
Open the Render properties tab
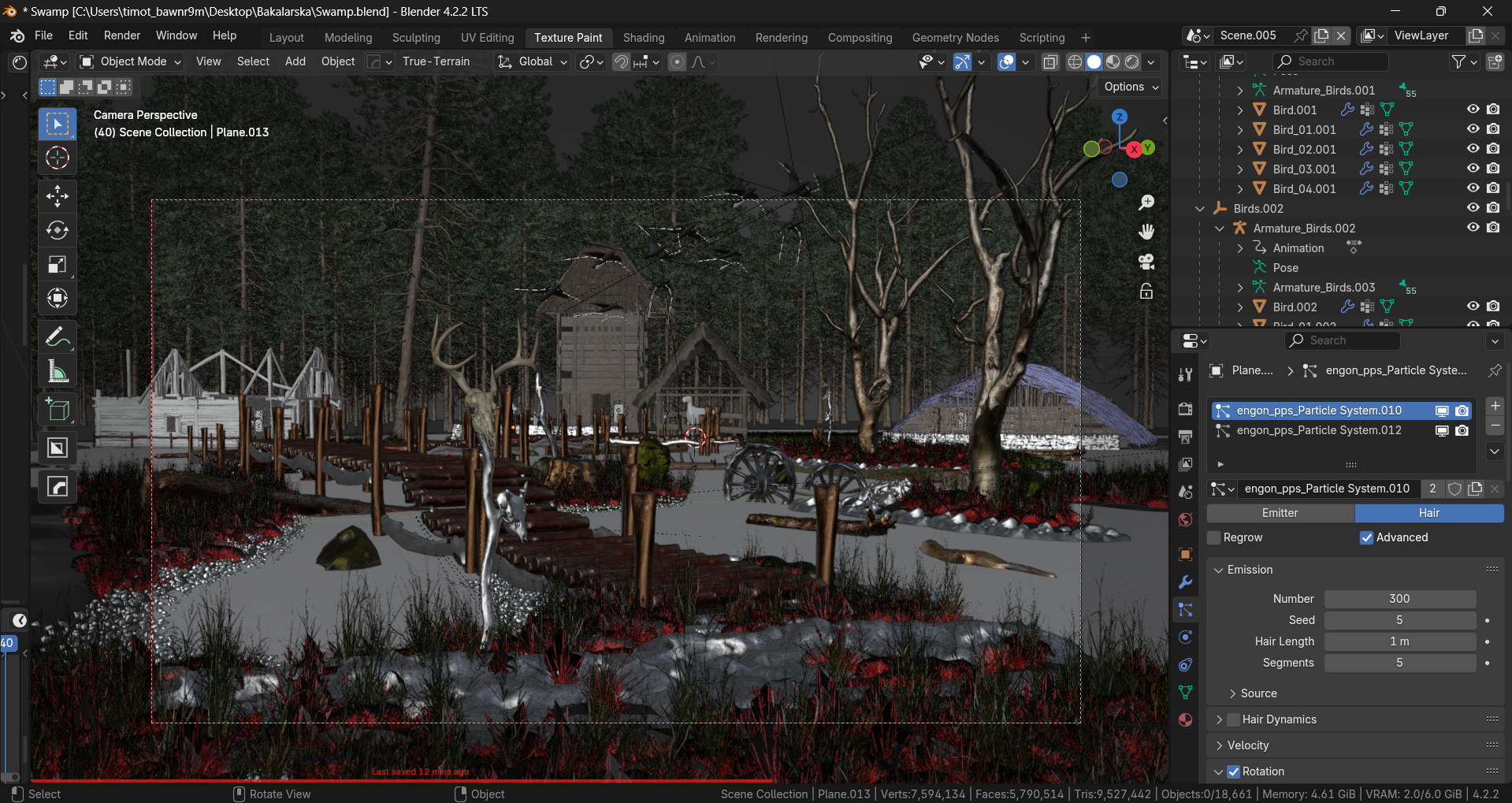click(x=1185, y=409)
